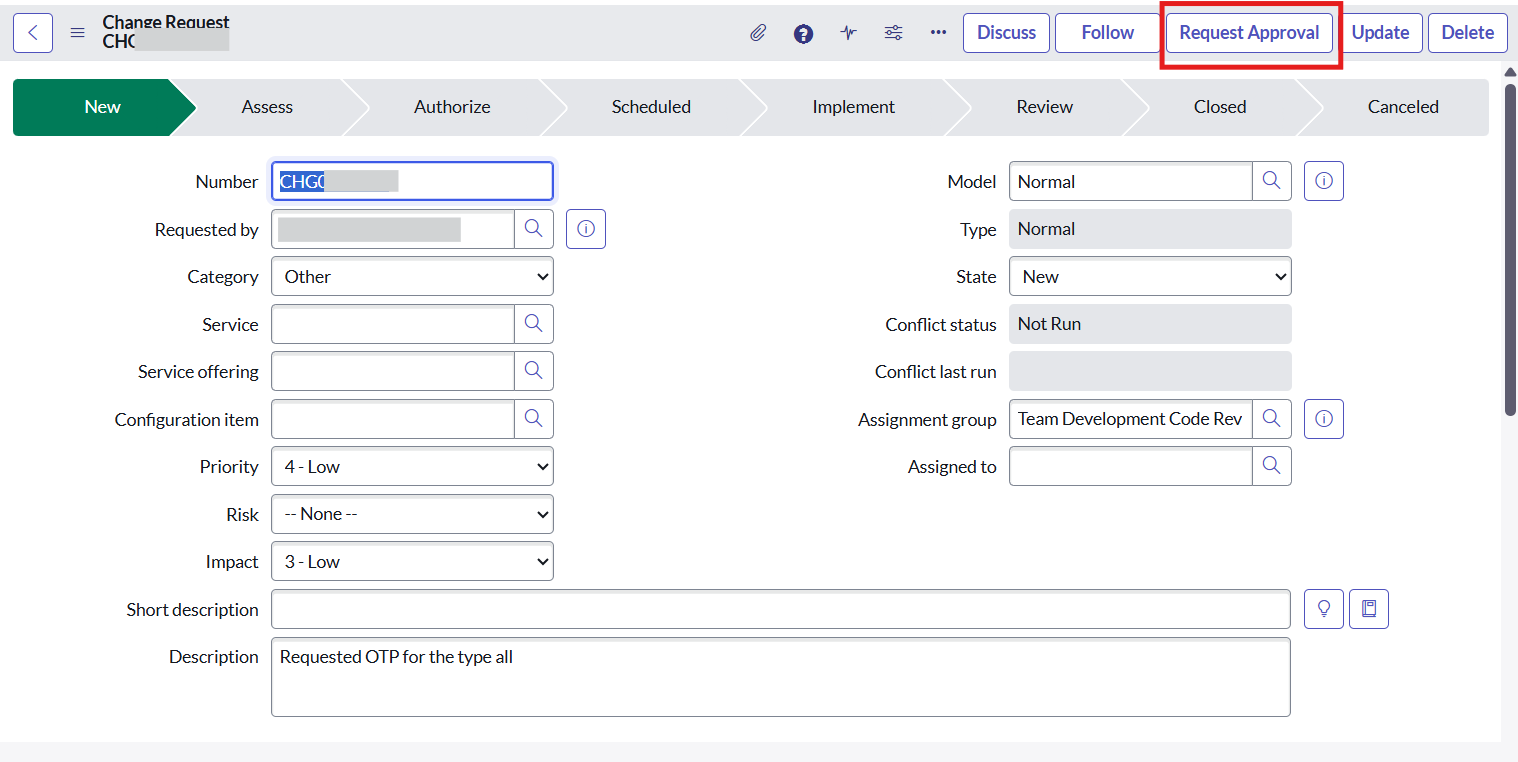The image size is (1518, 762).
Task: Show the activity stream pulse icon
Action: coord(849,33)
